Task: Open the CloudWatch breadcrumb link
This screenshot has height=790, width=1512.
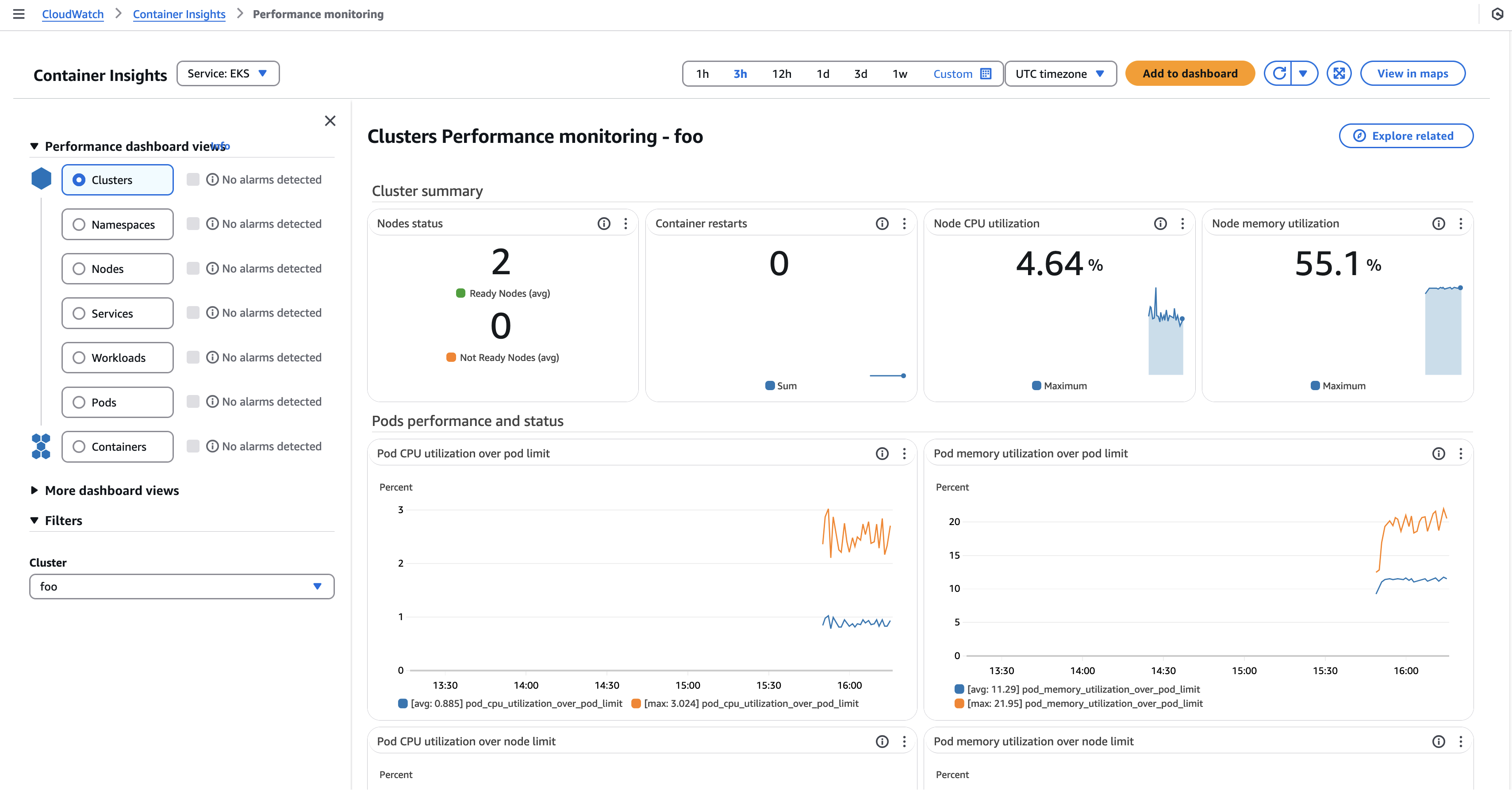Action: click(x=73, y=14)
